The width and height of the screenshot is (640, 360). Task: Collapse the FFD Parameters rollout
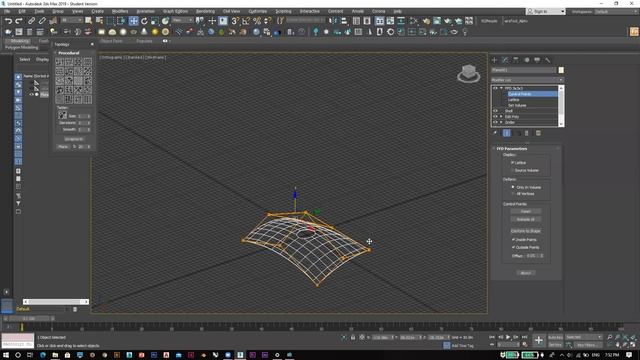click(512, 149)
